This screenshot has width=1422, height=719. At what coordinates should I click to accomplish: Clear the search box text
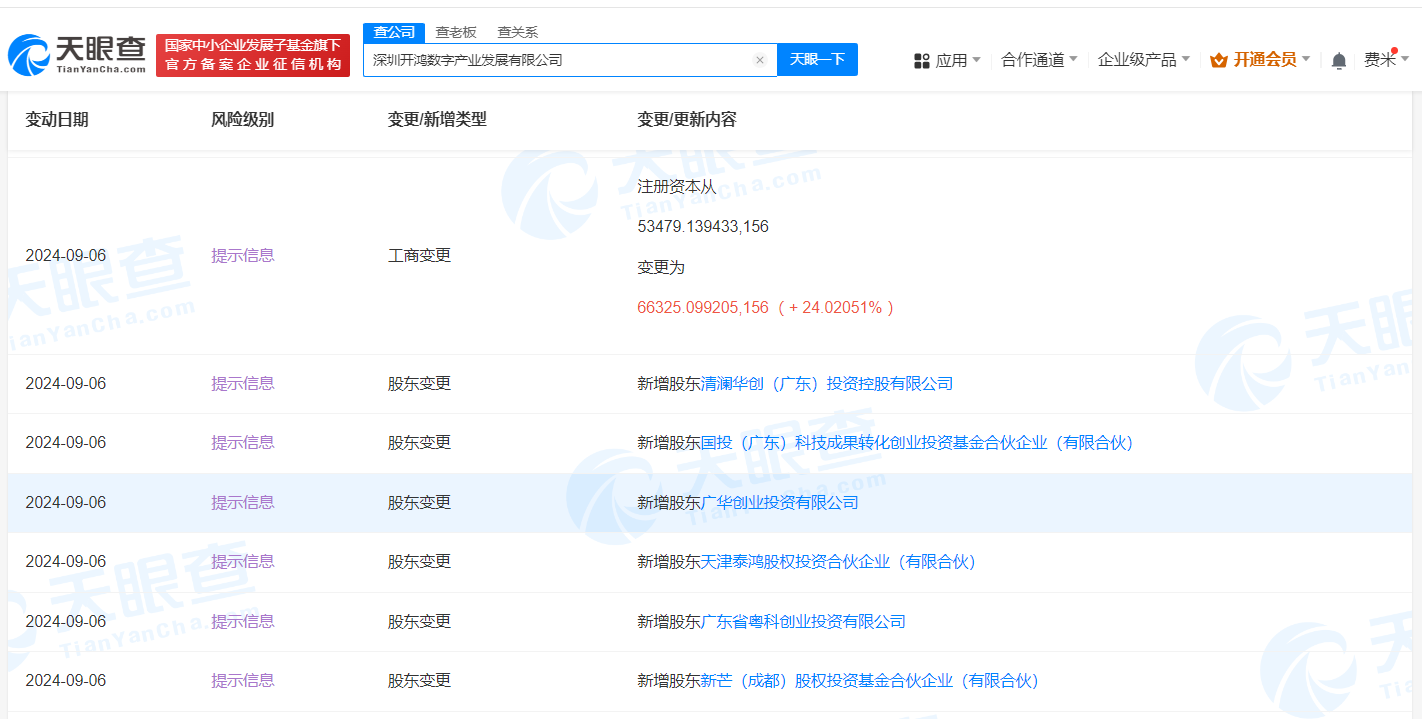coord(759,60)
